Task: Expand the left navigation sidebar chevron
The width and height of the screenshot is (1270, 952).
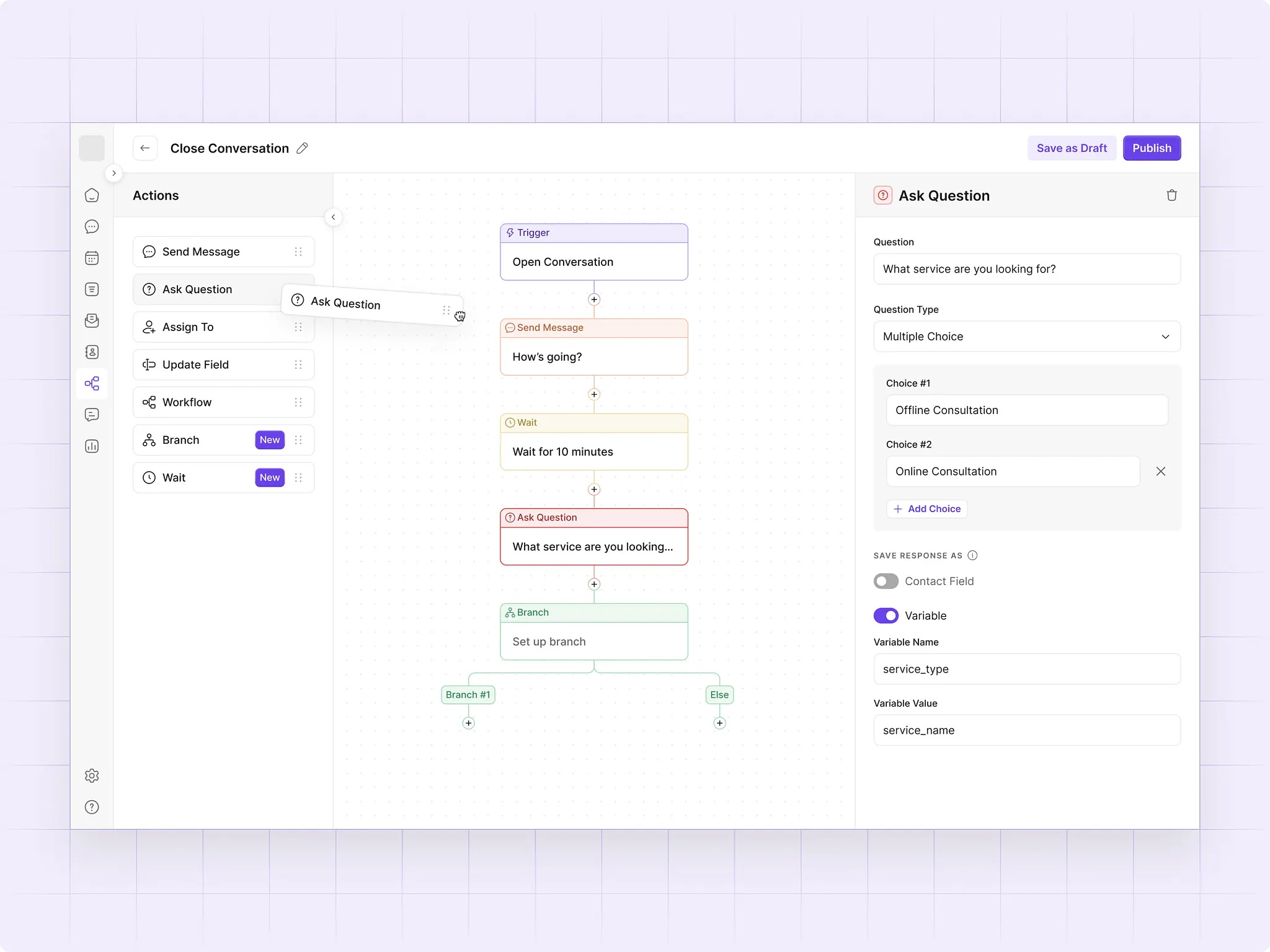Action: click(114, 174)
